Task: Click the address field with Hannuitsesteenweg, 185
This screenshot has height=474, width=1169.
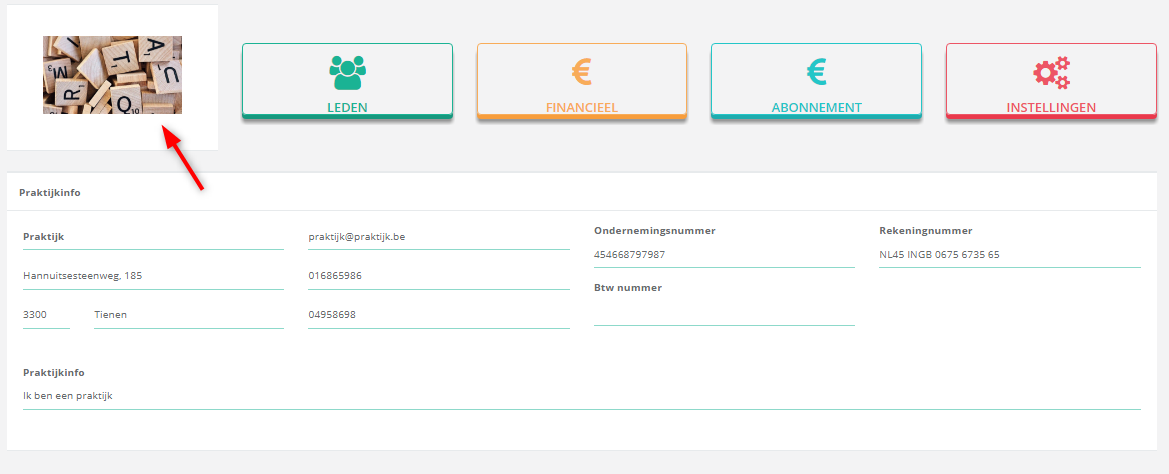Action: click(153, 276)
